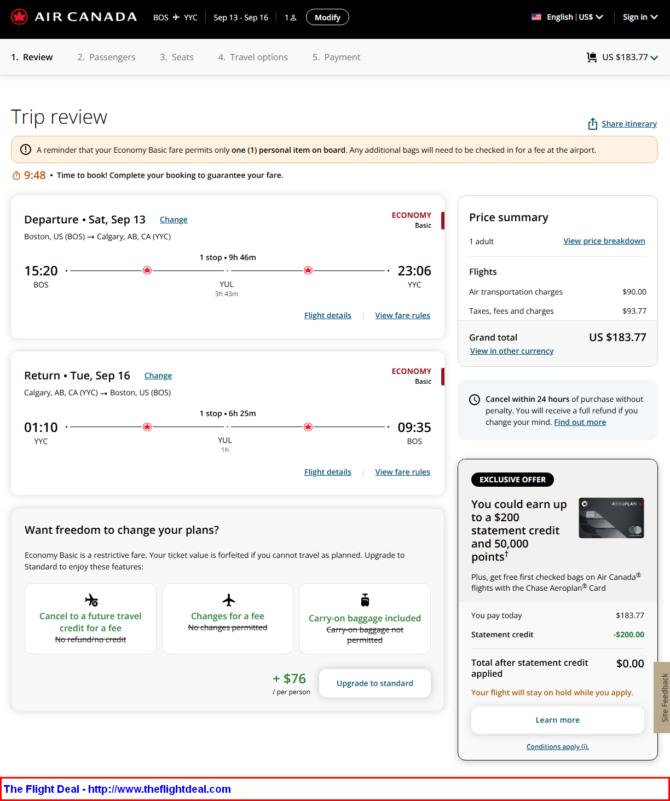Click View price breakdown link
The height and width of the screenshot is (801, 670).
[604, 241]
